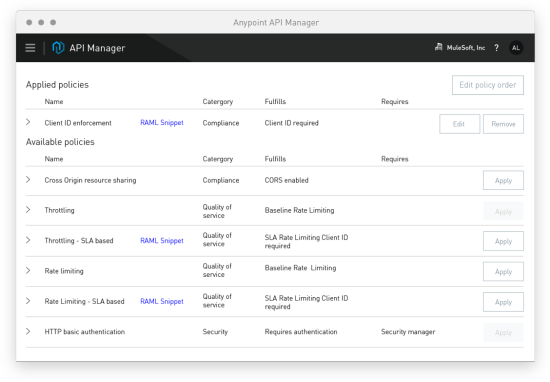Viewport: 550px width, 382px height.
Task: Click Compliance category for Client ID enforcement
Action: (x=221, y=123)
